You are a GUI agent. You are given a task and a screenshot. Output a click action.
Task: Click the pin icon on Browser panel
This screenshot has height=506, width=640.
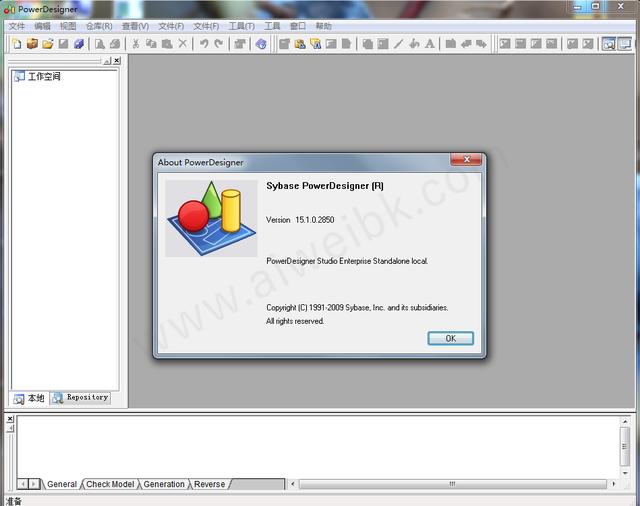(107, 61)
